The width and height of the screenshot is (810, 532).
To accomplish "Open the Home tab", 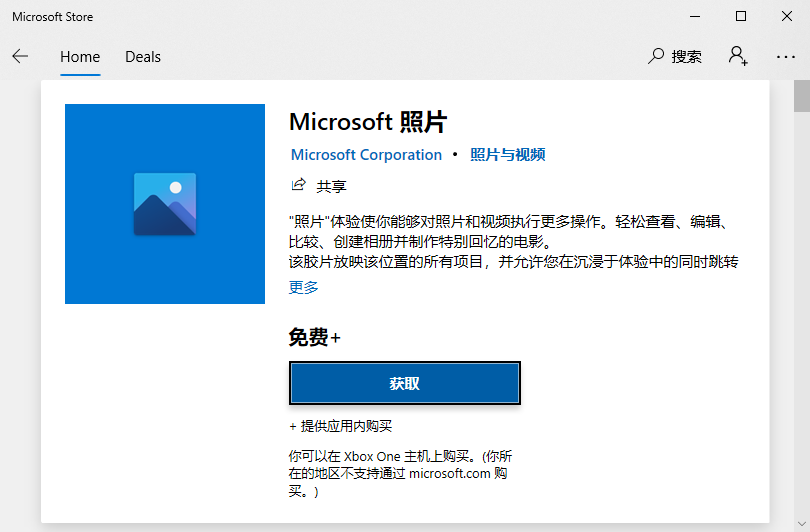I will (80, 57).
